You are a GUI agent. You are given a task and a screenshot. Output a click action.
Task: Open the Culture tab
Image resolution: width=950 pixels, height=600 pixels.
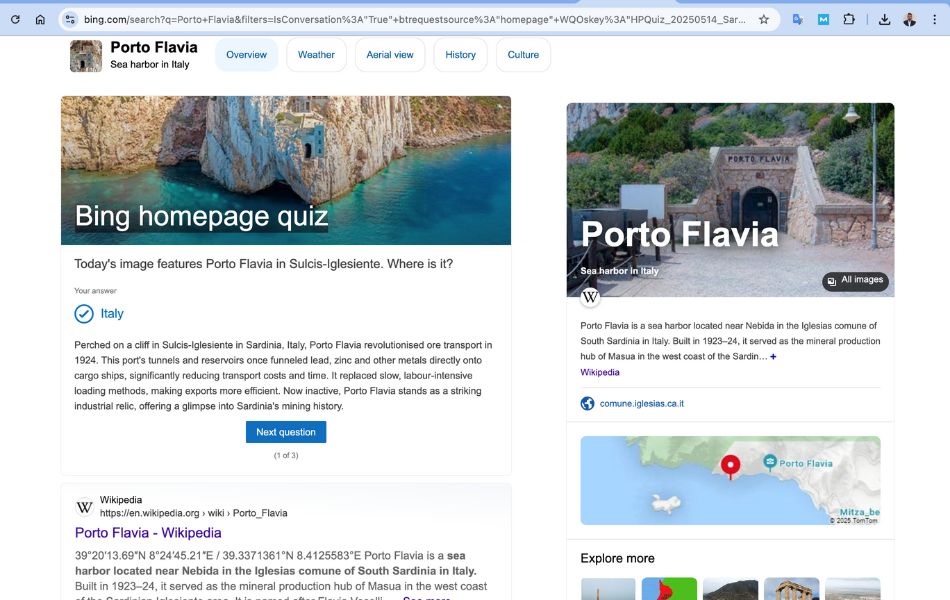523,55
